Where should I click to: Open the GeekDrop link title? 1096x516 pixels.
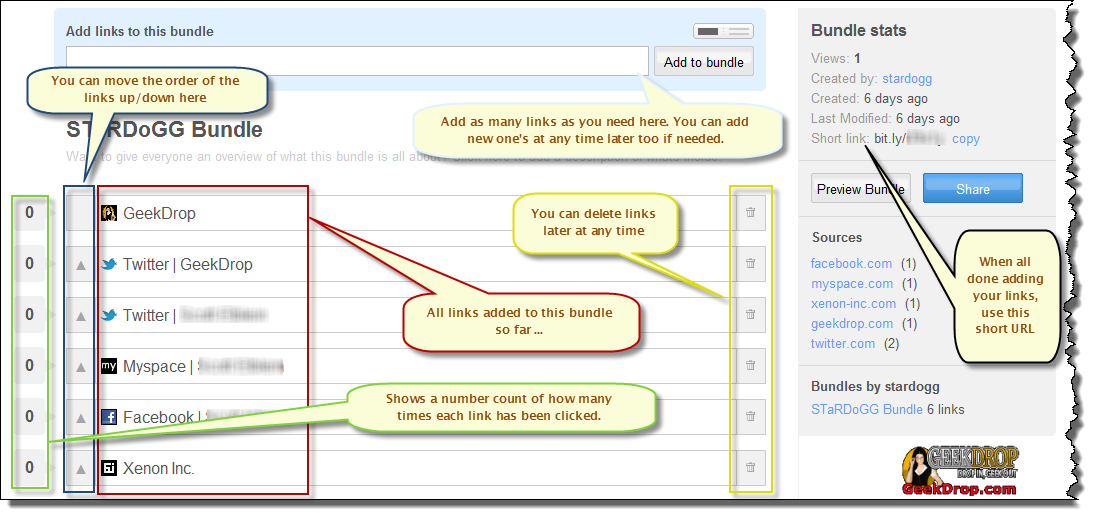pos(159,213)
